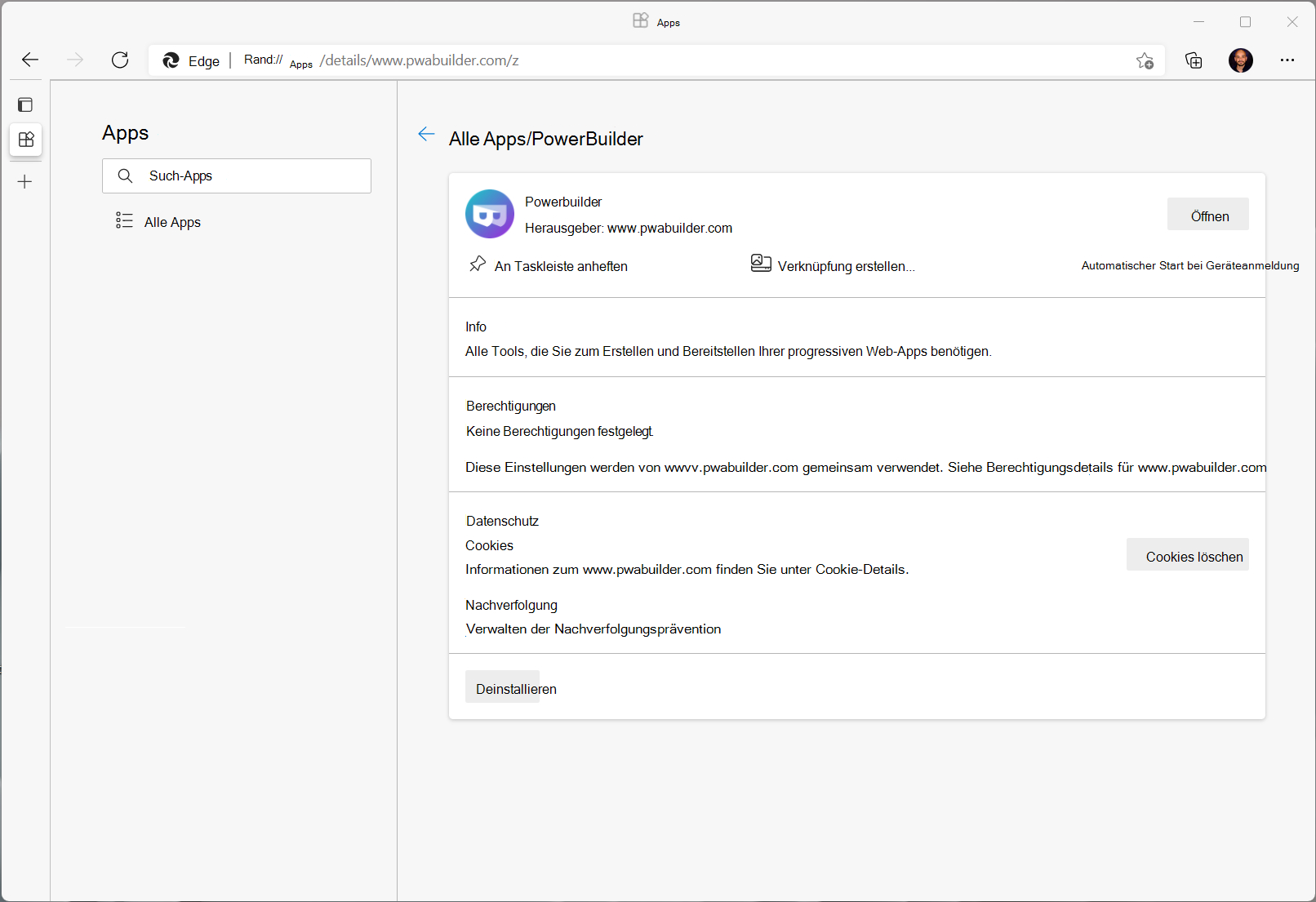Click the Powerbuilder app logo

[x=490, y=214]
